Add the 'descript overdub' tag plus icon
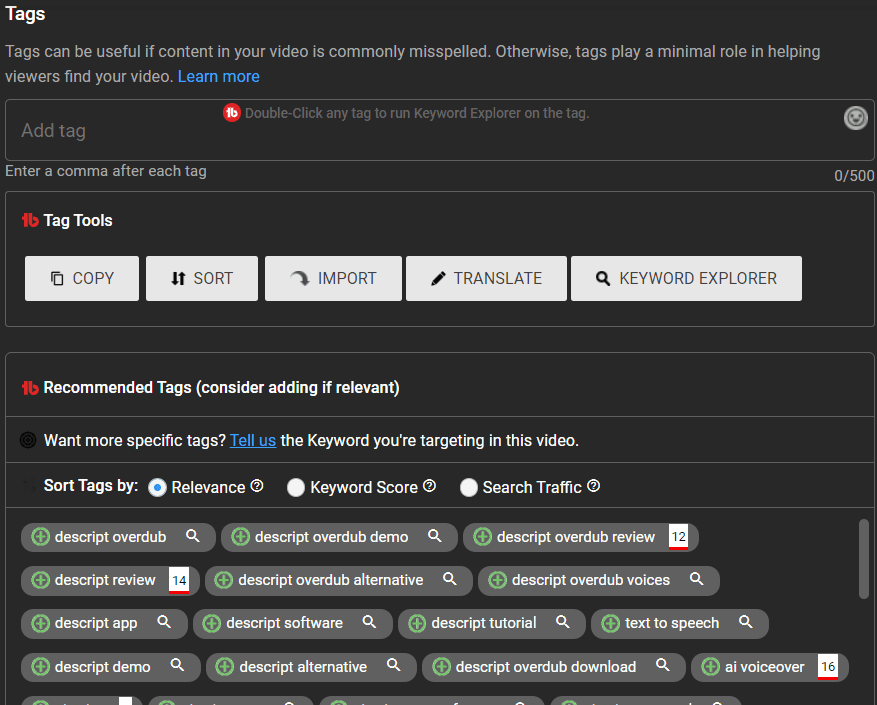 (40, 537)
